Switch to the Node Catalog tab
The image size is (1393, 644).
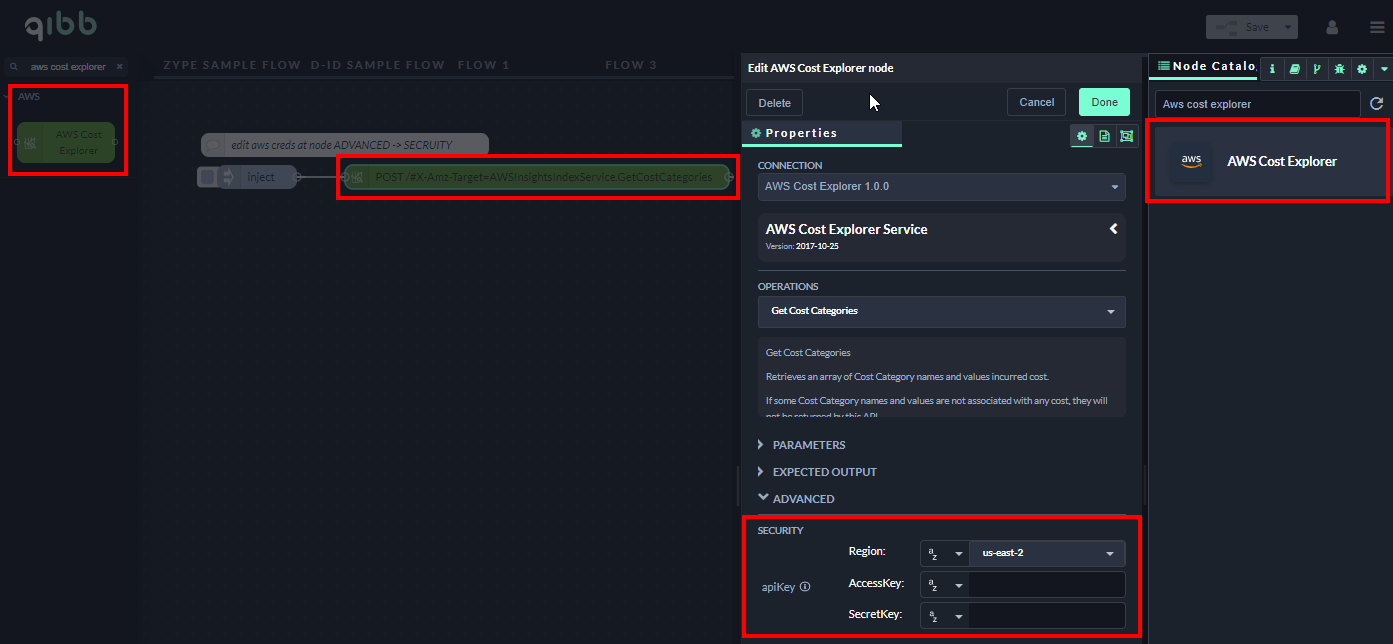pos(1205,66)
